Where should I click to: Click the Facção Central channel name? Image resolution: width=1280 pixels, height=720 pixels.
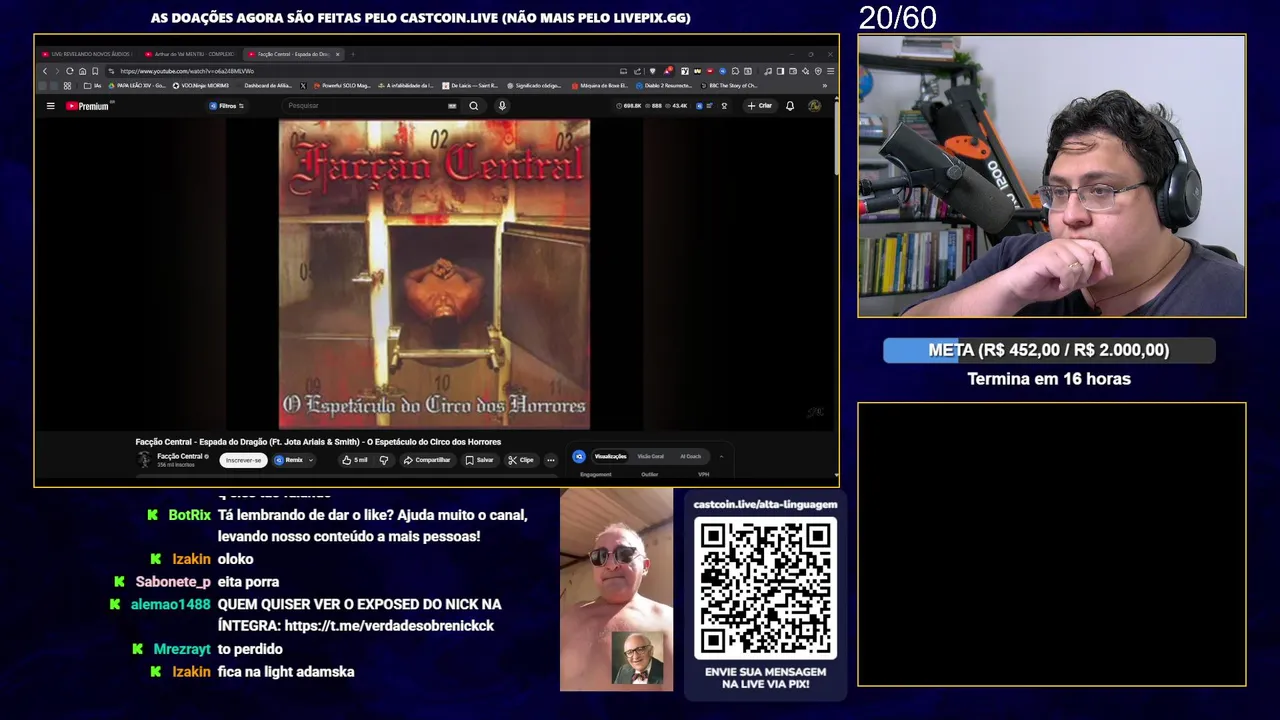coord(180,456)
